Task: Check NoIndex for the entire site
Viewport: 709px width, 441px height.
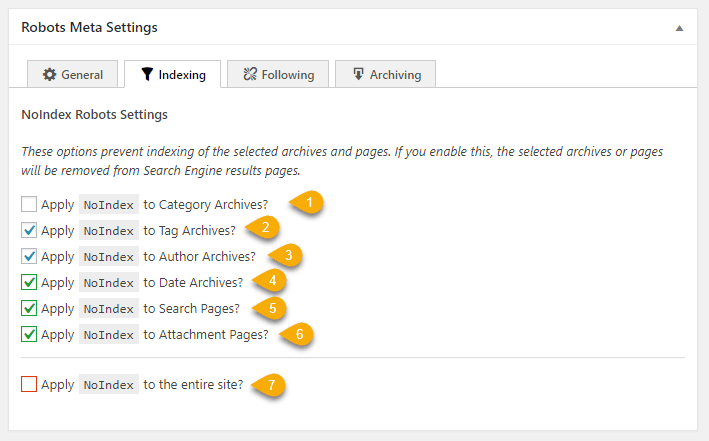Action: [29, 384]
